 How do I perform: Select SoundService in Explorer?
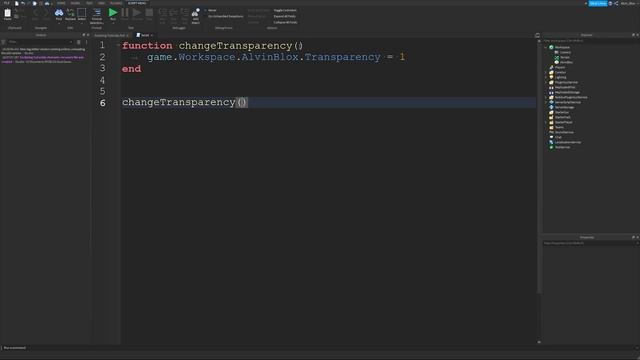coord(564,132)
